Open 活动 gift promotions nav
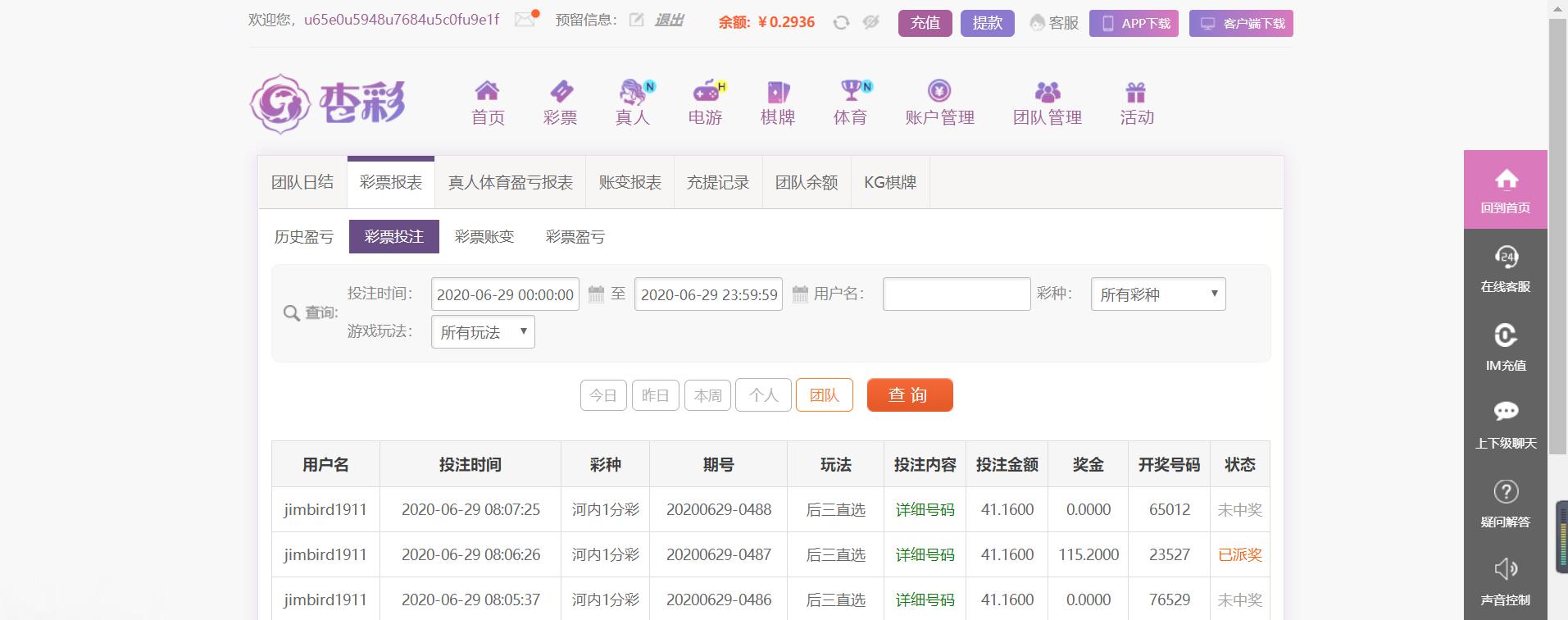The width and height of the screenshot is (1568, 620). (x=1137, y=103)
